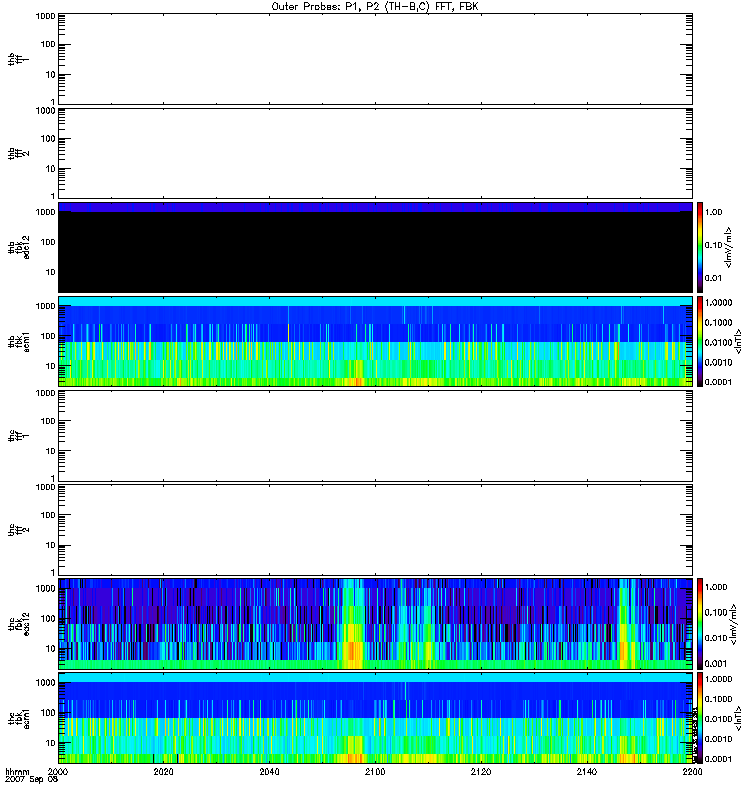Click '1.0000' on thc scm1 color scale
This screenshot has width=750, height=800.
(x=718, y=679)
